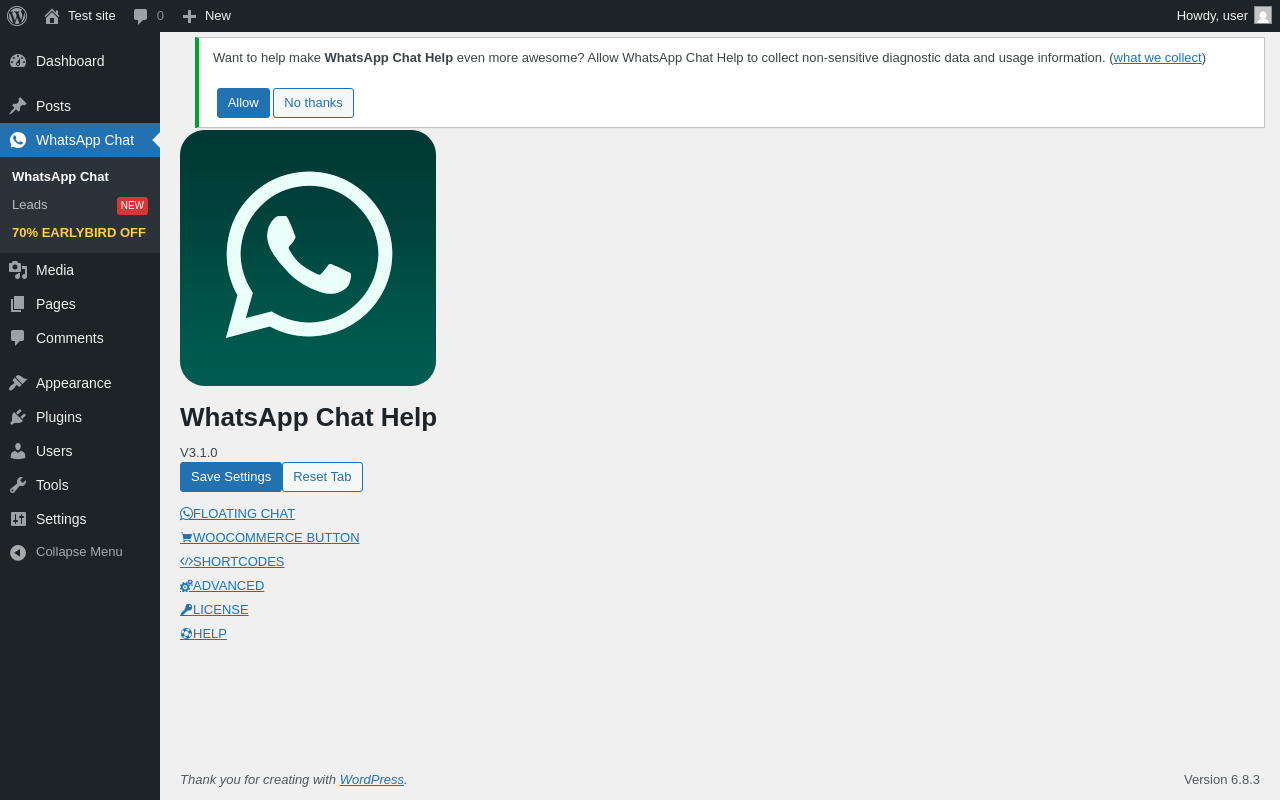Open the Media menu label
This screenshot has height=800, width=1280.
click(x=55, y=270)
